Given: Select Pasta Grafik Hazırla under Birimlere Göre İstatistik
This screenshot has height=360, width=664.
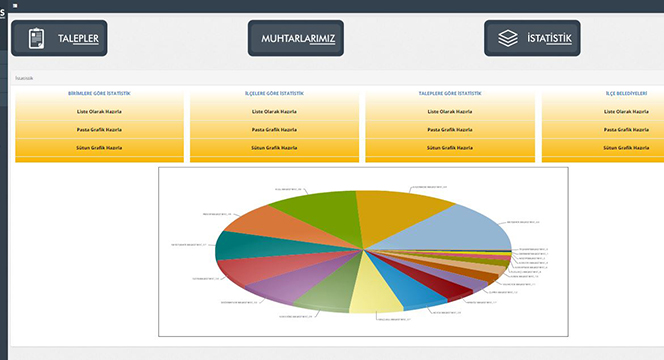Looking at the screenshot, I should point(100,130).
